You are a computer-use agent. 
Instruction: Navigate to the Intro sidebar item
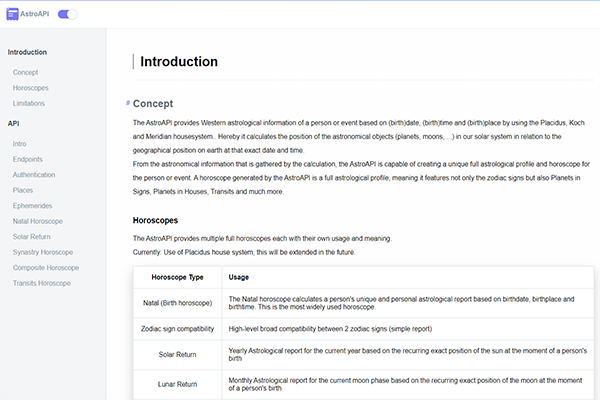pos(20,144)
